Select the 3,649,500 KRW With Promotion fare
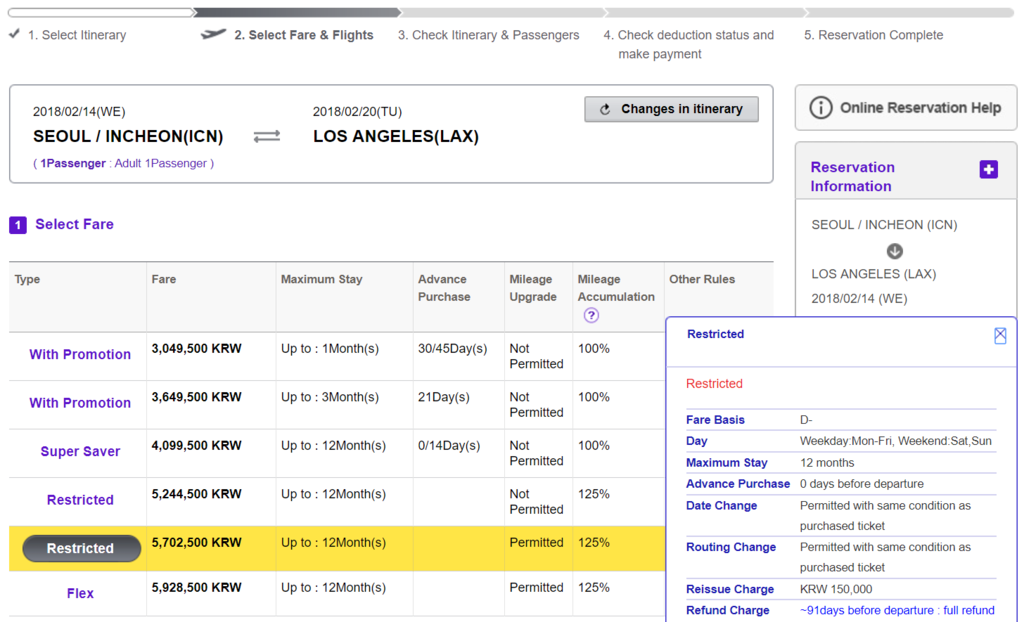1024x622 pixels. point(80,403)
